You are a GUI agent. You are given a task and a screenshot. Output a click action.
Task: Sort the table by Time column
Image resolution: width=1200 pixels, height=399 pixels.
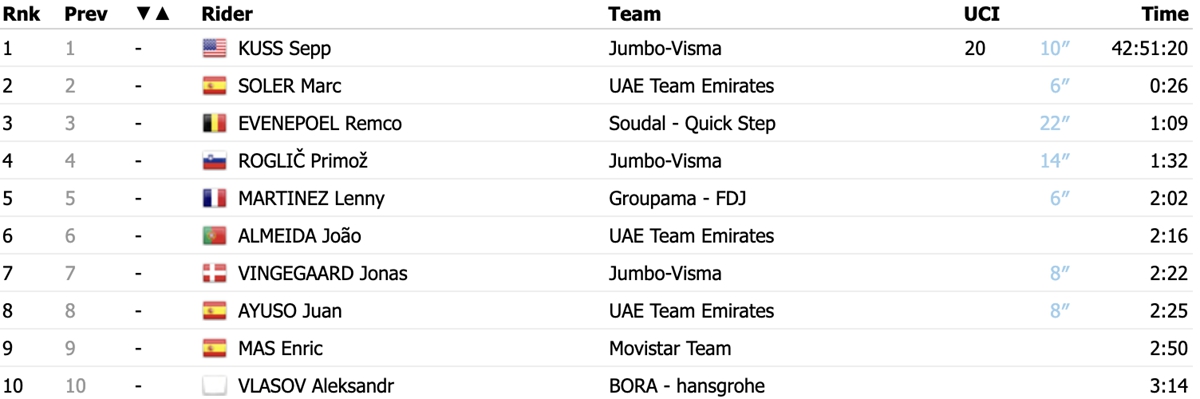click(1165, 14)
